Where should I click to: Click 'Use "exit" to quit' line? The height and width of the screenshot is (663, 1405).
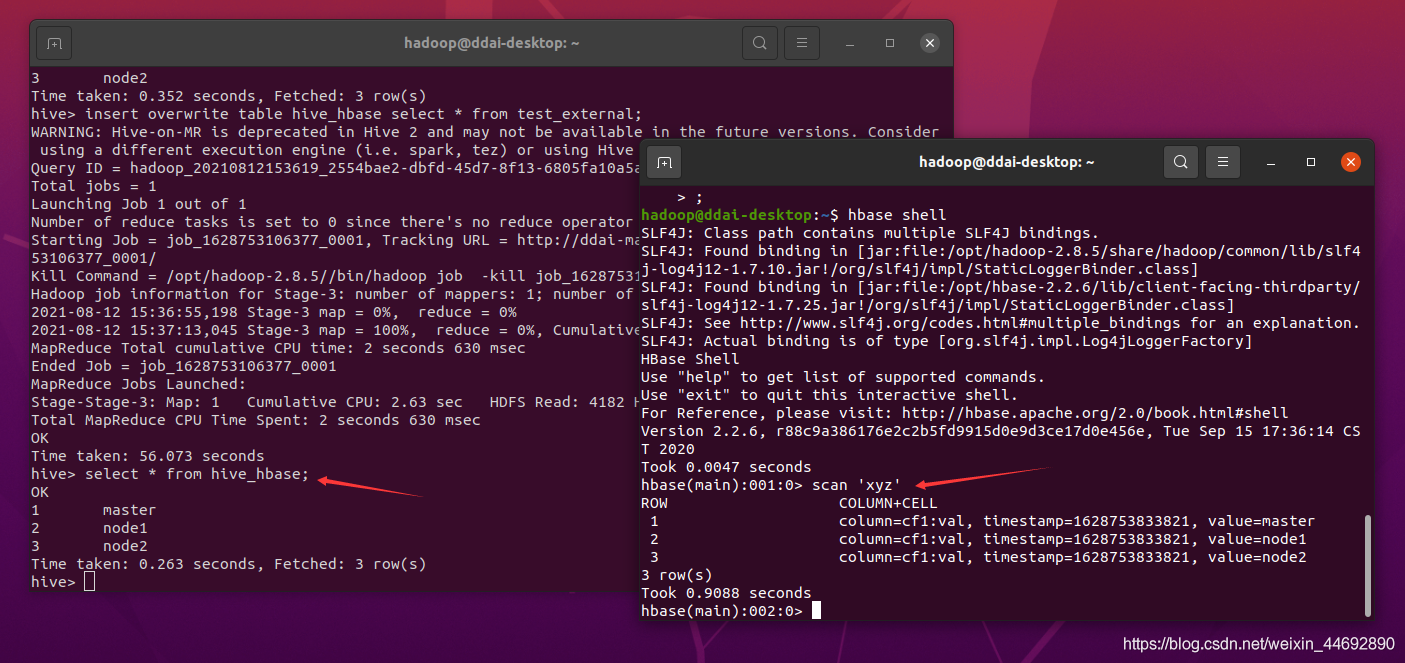(x=829, y=395)
